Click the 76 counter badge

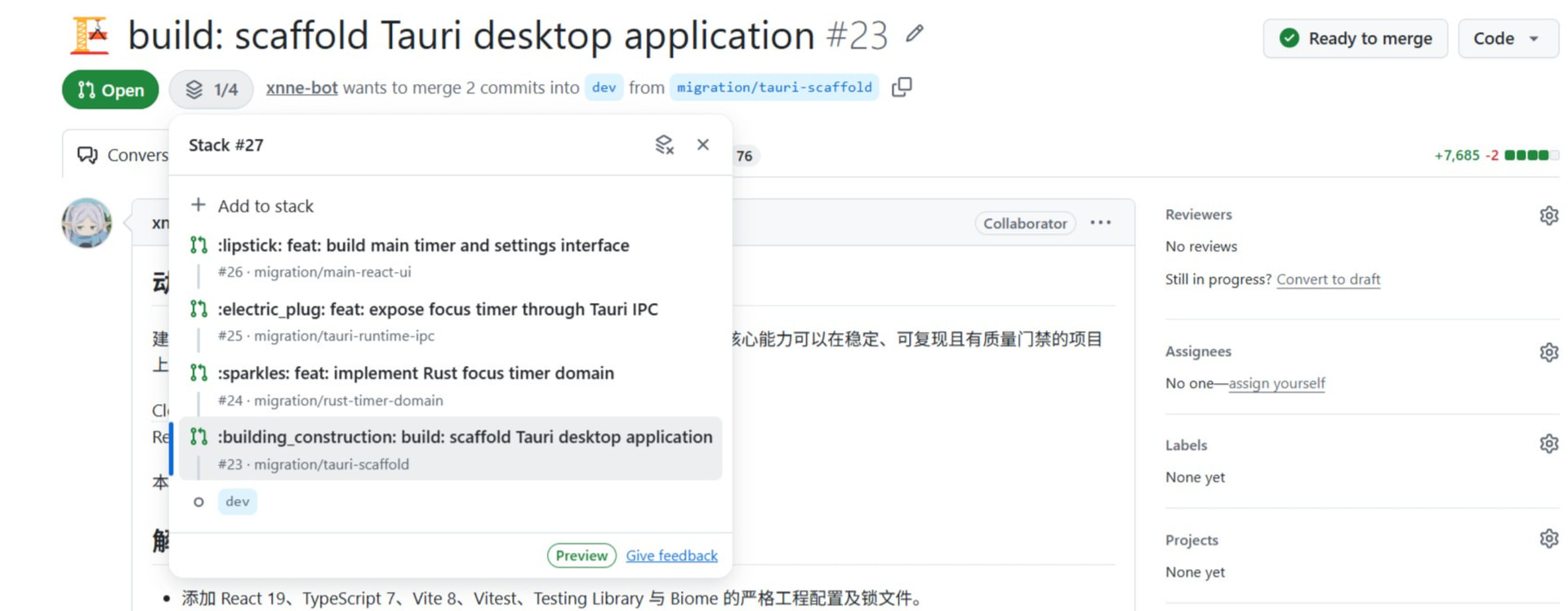[744, 156]
